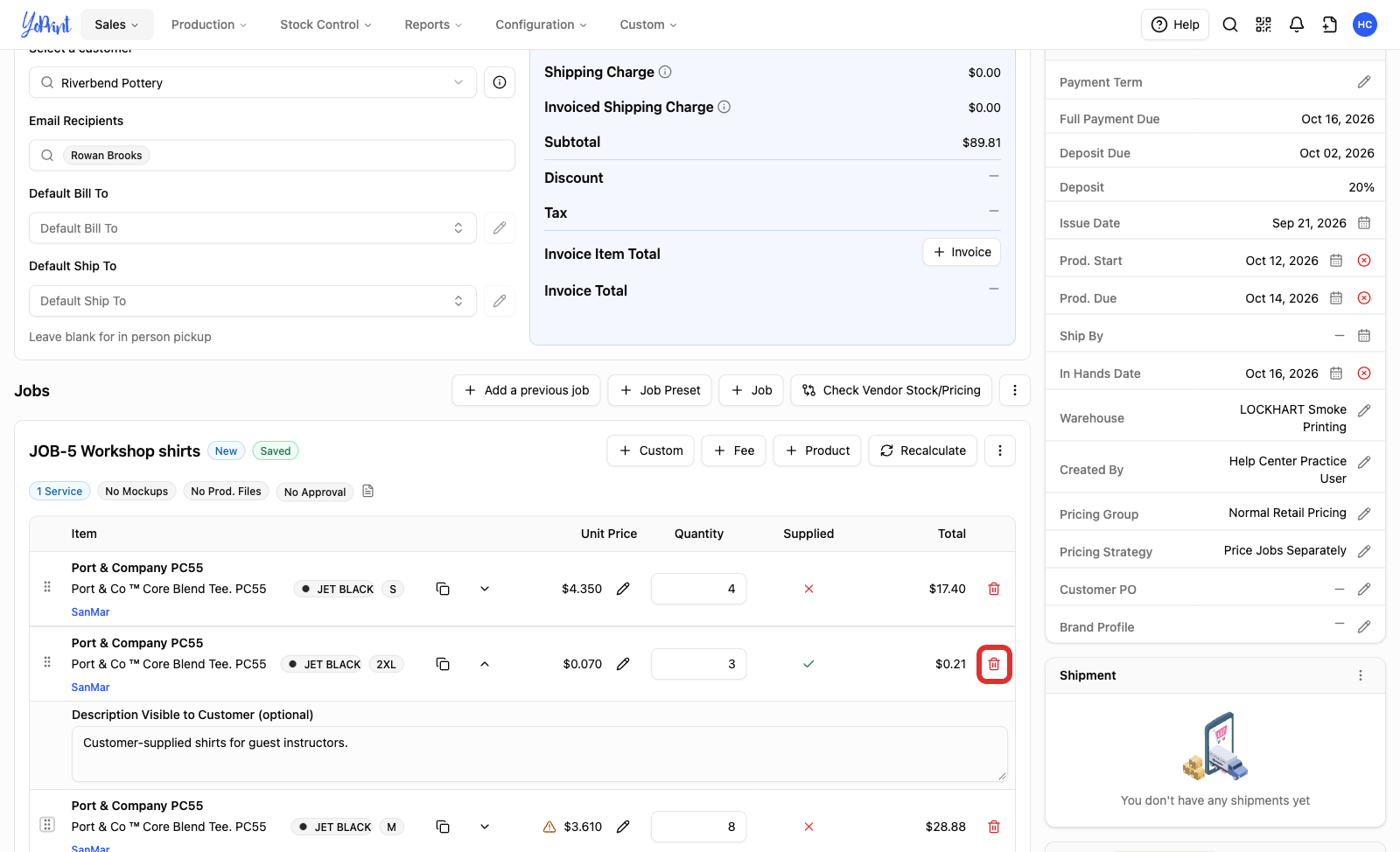Viewport: 1400px width, 852px height.
Task: Edit the Customer PO pencil icon
Action: [1364, 590]
